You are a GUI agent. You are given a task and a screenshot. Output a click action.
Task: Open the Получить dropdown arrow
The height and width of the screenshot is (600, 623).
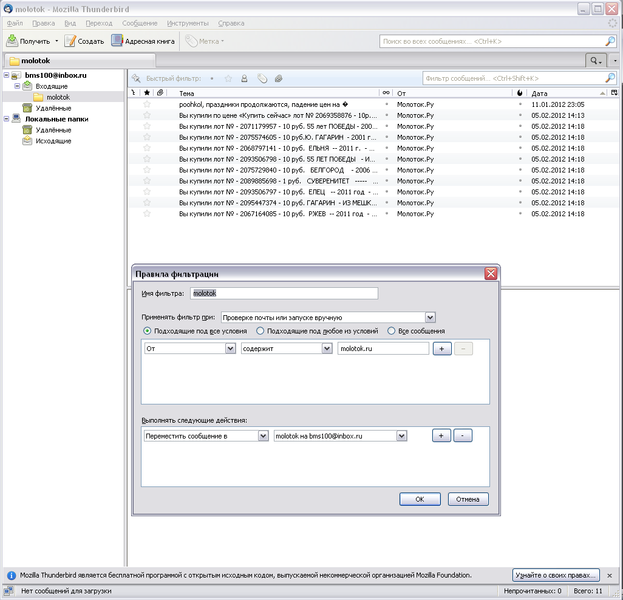coord(56,41)
